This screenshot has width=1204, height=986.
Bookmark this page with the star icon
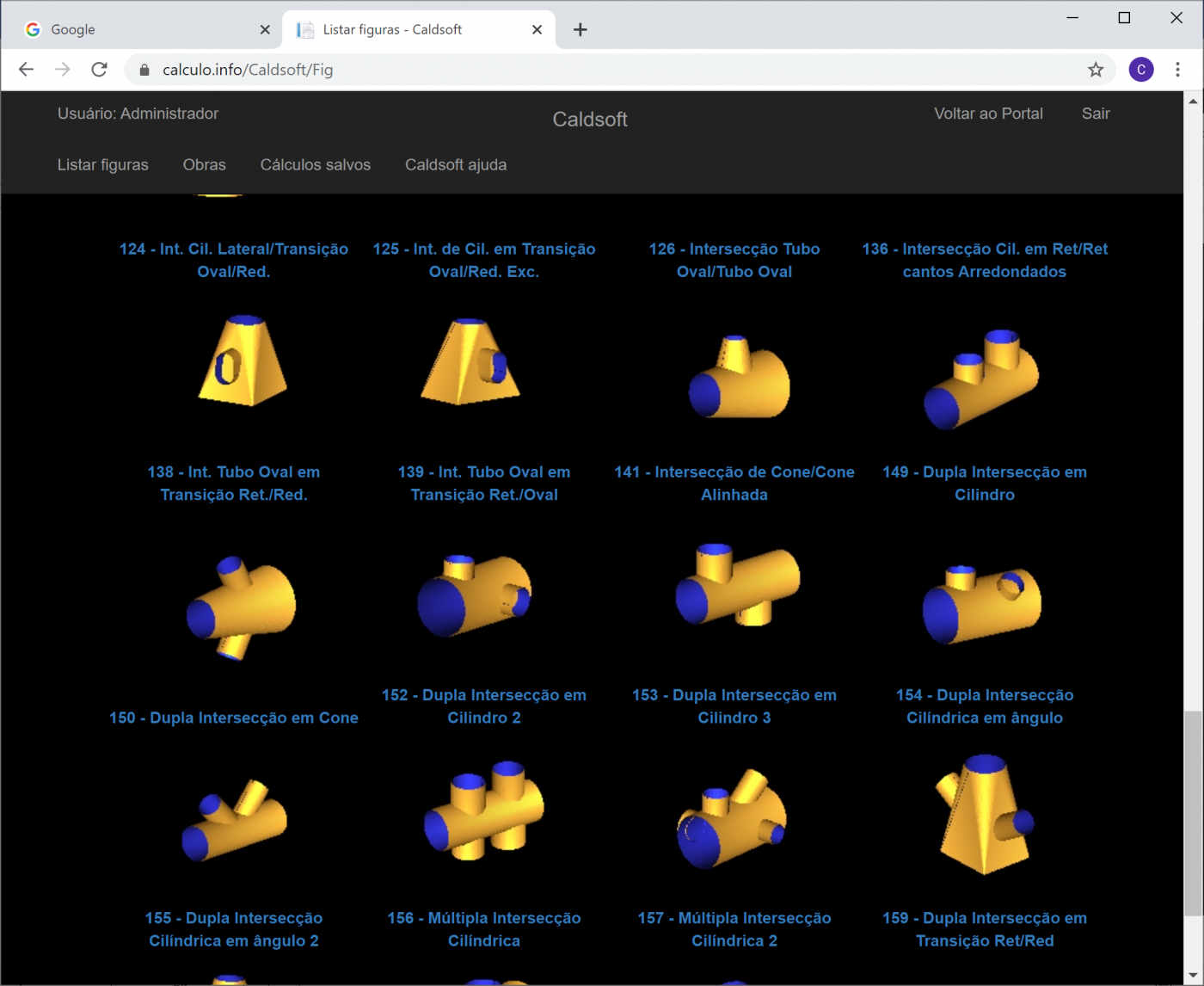point(1095,70)
